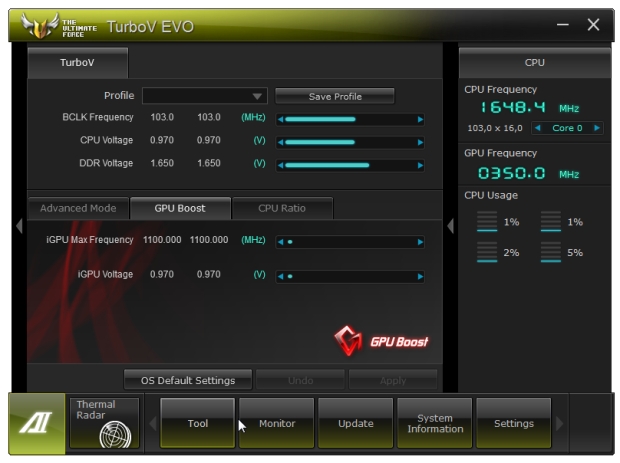This screenshot has height=463, width=620.
Task: Select the CPU monitor tab
Action: click(535, 63)
